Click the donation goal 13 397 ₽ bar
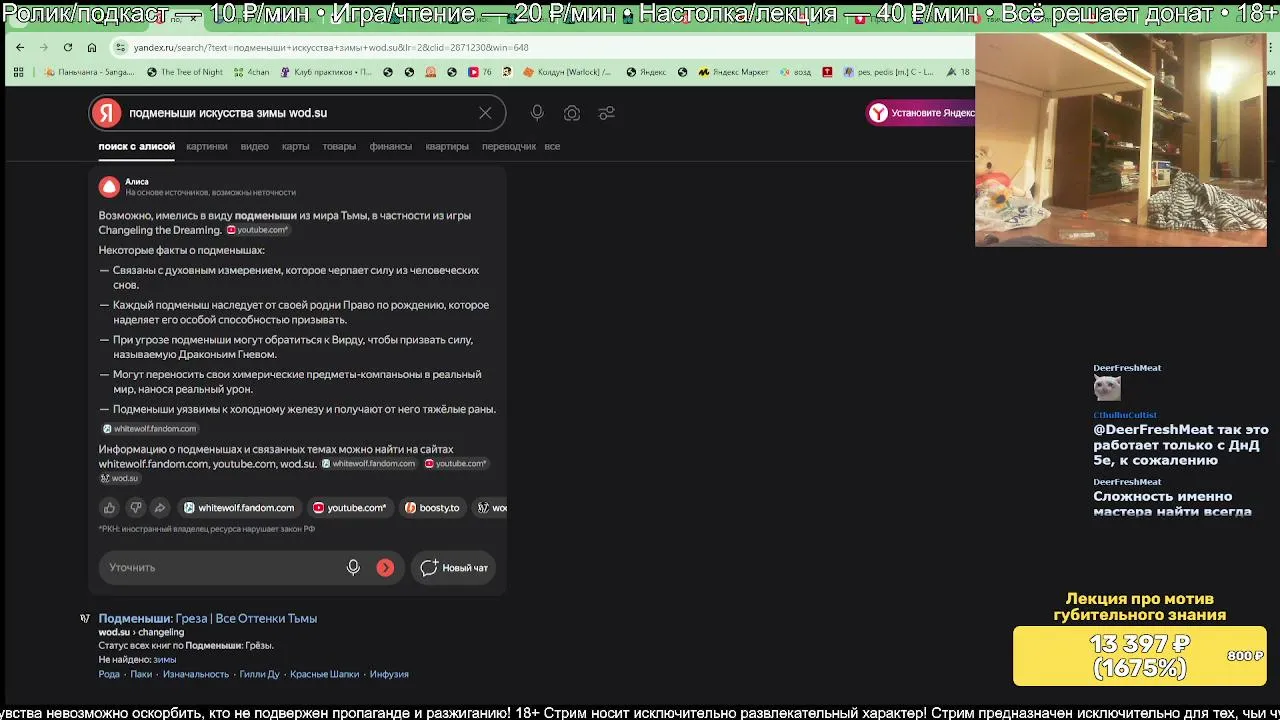 pyautogui.click(x=1139, y=656)
